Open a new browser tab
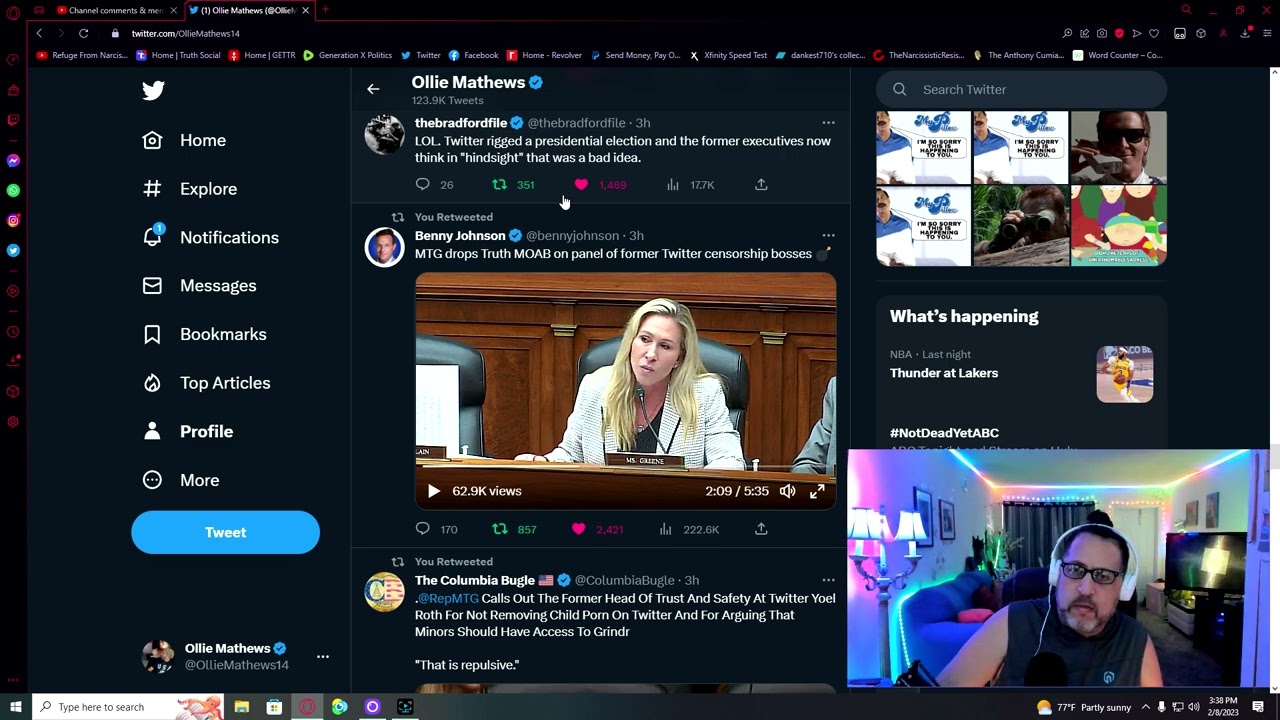The height and width of the screenshot is (720, 1280). (325, 10)
